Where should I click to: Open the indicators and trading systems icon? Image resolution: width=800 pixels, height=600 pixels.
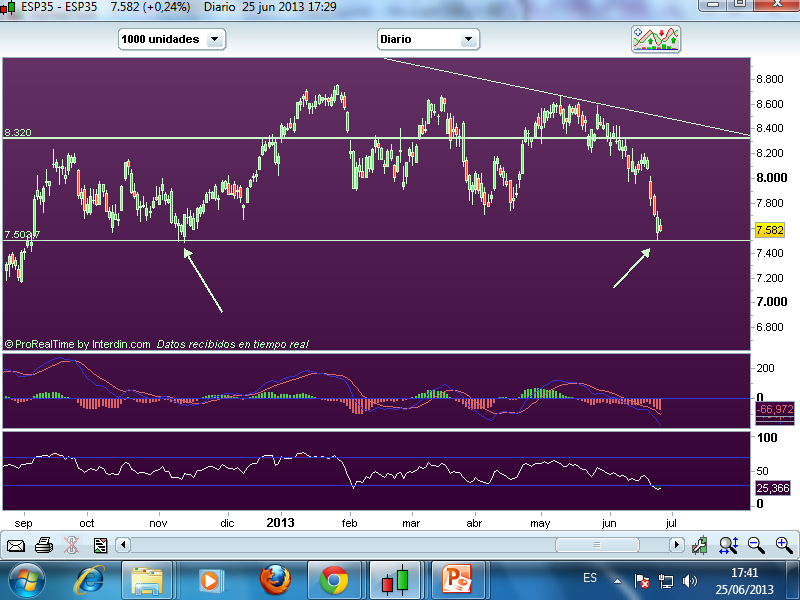656,39
